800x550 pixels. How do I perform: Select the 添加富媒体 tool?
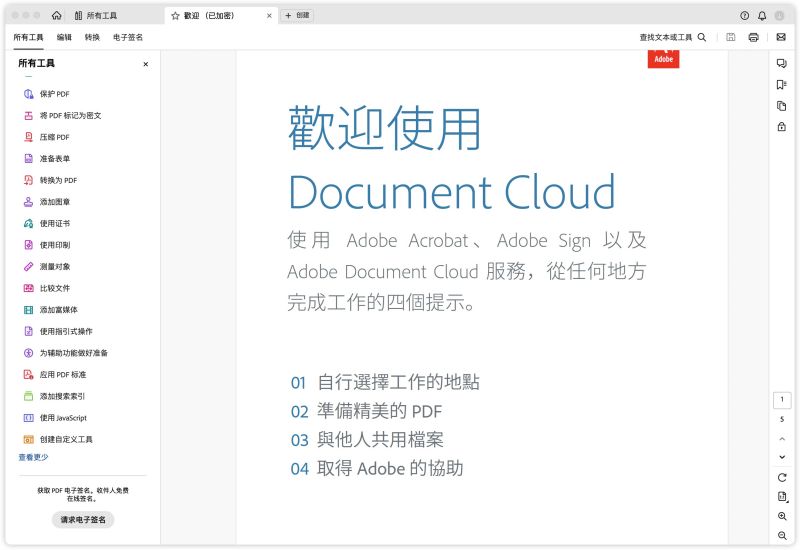51,310
